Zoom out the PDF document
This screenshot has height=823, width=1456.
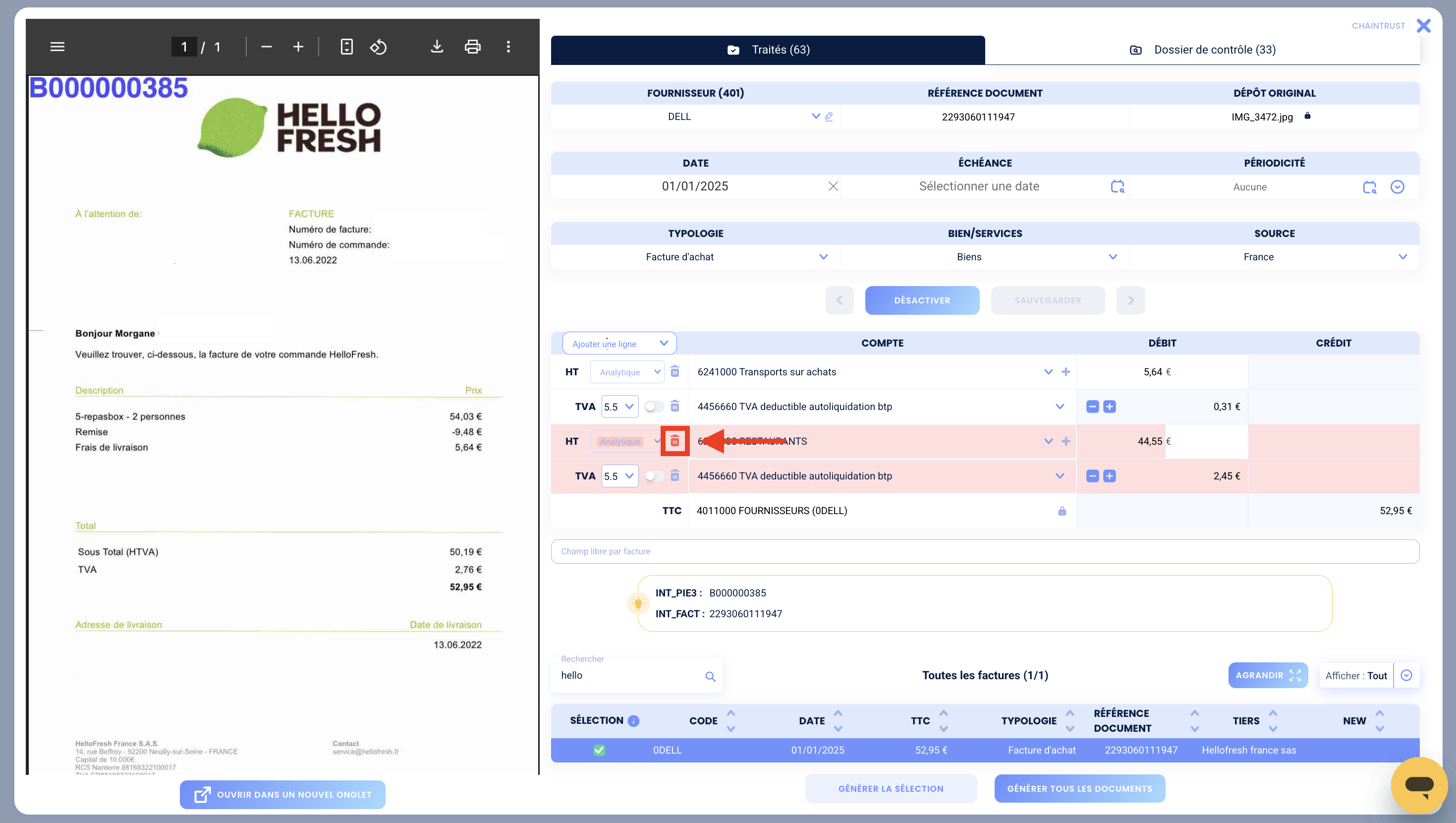coord(266,47)
